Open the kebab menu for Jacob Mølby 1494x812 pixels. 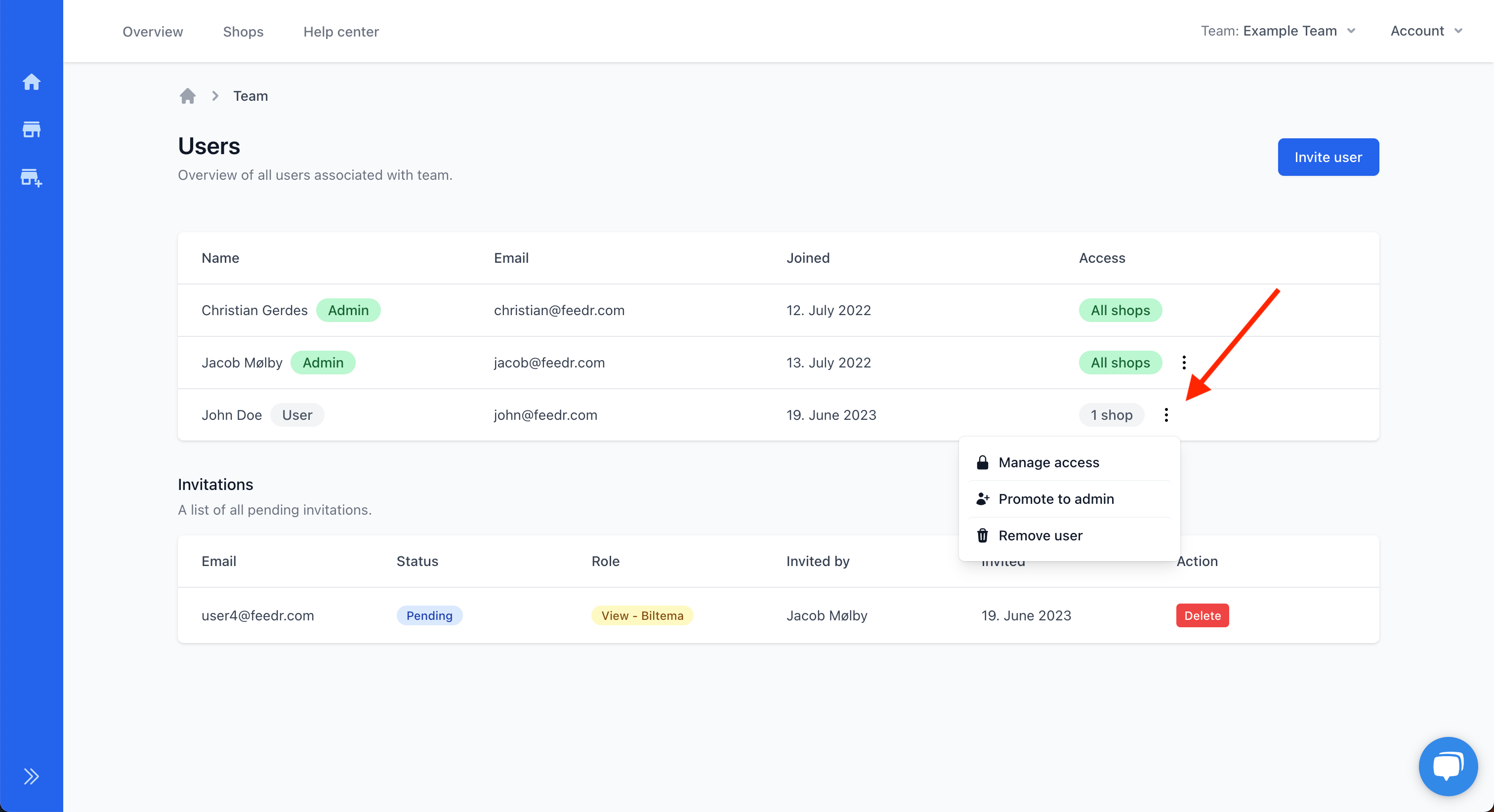(1184, 362)
